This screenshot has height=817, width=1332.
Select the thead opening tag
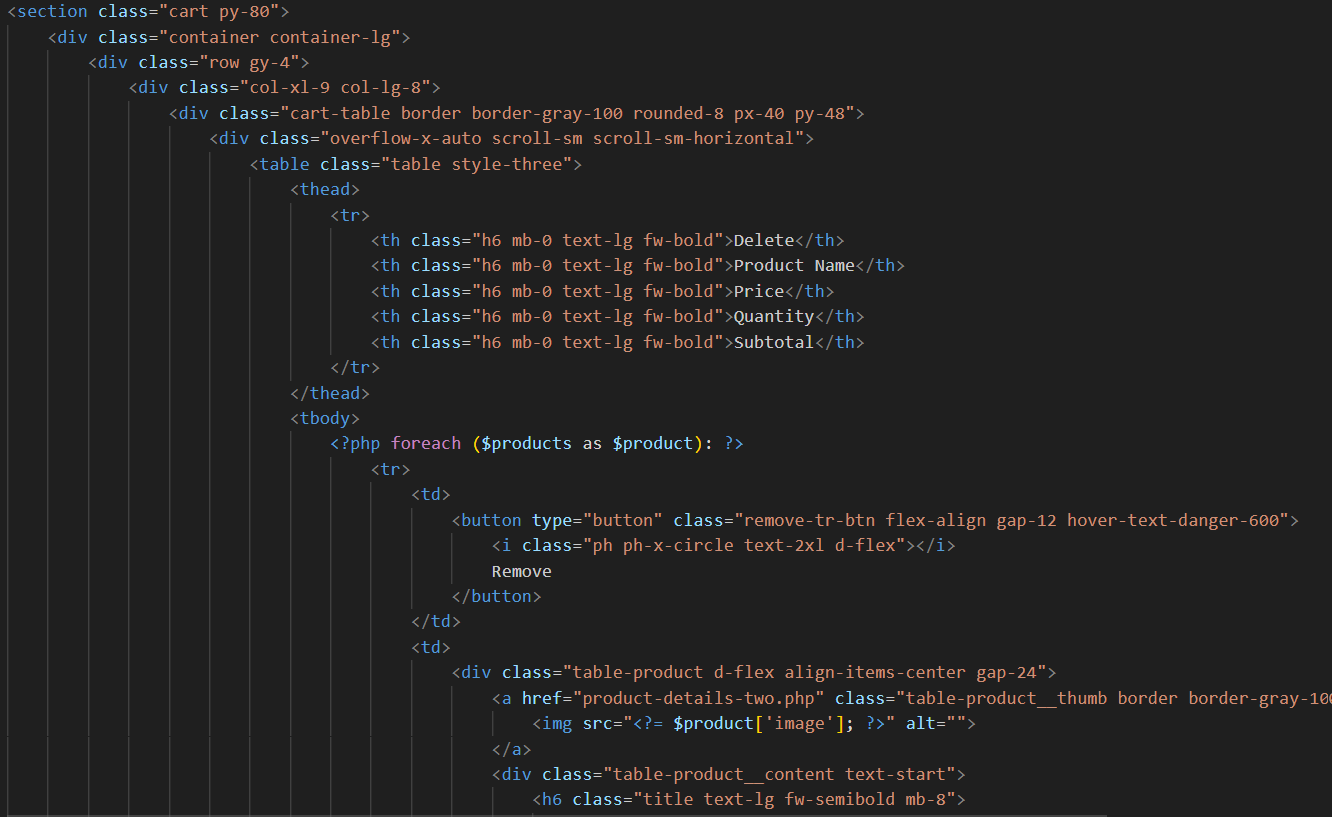pos(324,188)
